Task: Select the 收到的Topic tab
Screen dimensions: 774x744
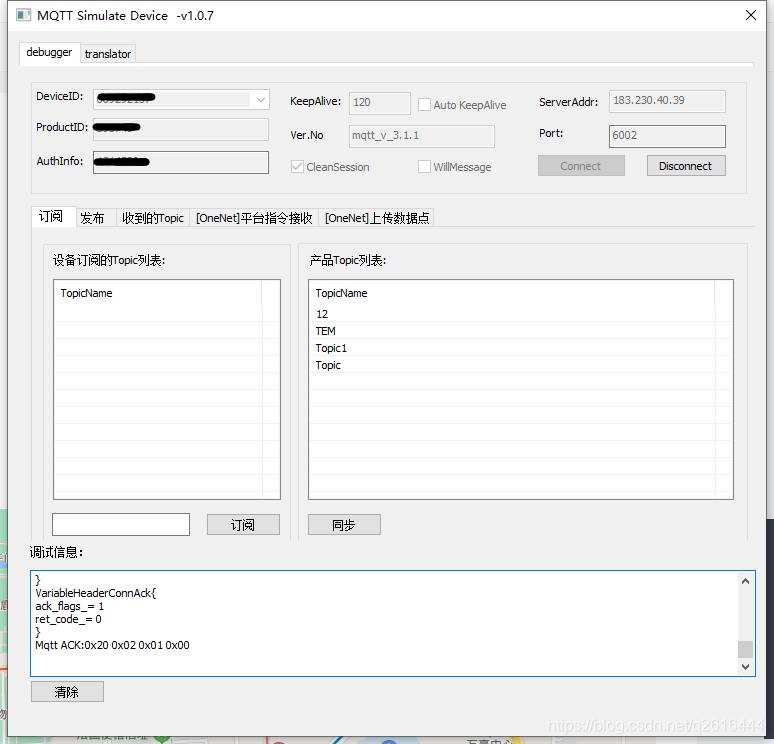Action: pos(153,218)
